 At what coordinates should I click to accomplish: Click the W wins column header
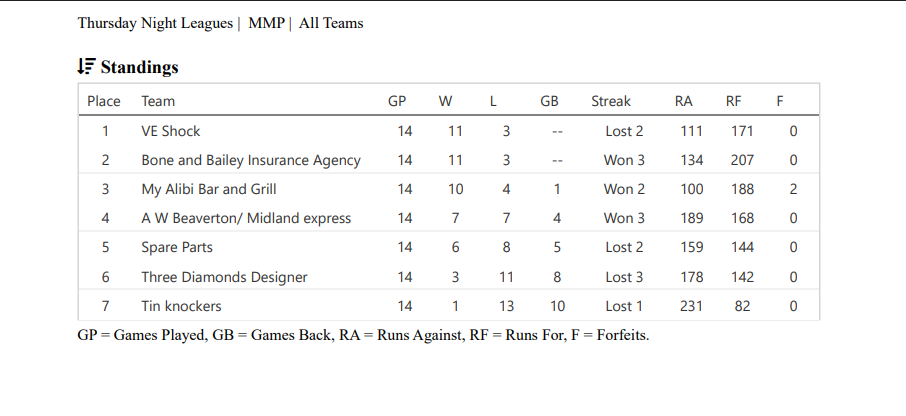pyautogui.click(x=445, y=101)
